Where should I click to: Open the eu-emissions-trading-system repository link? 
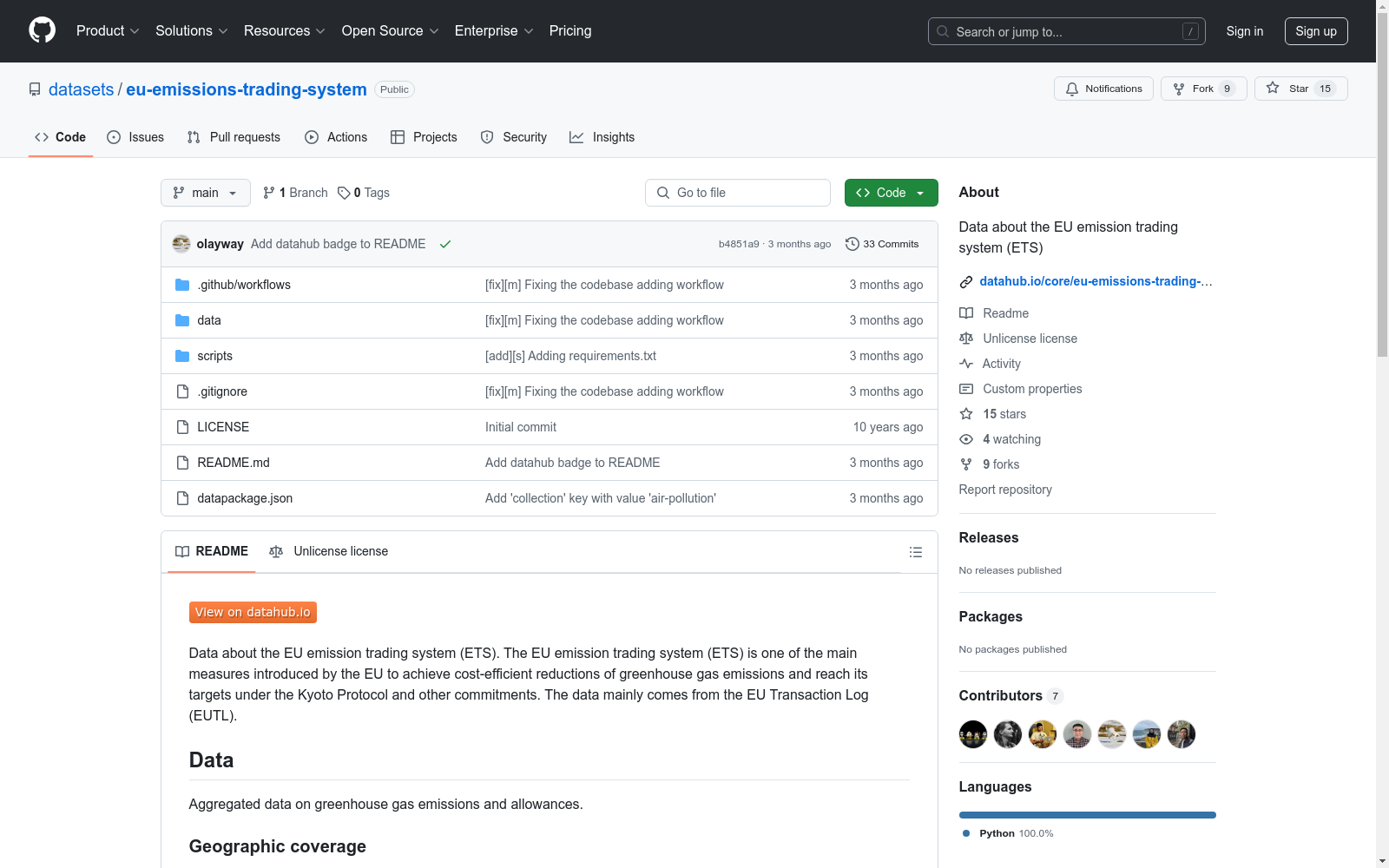[x=247, y=89]
